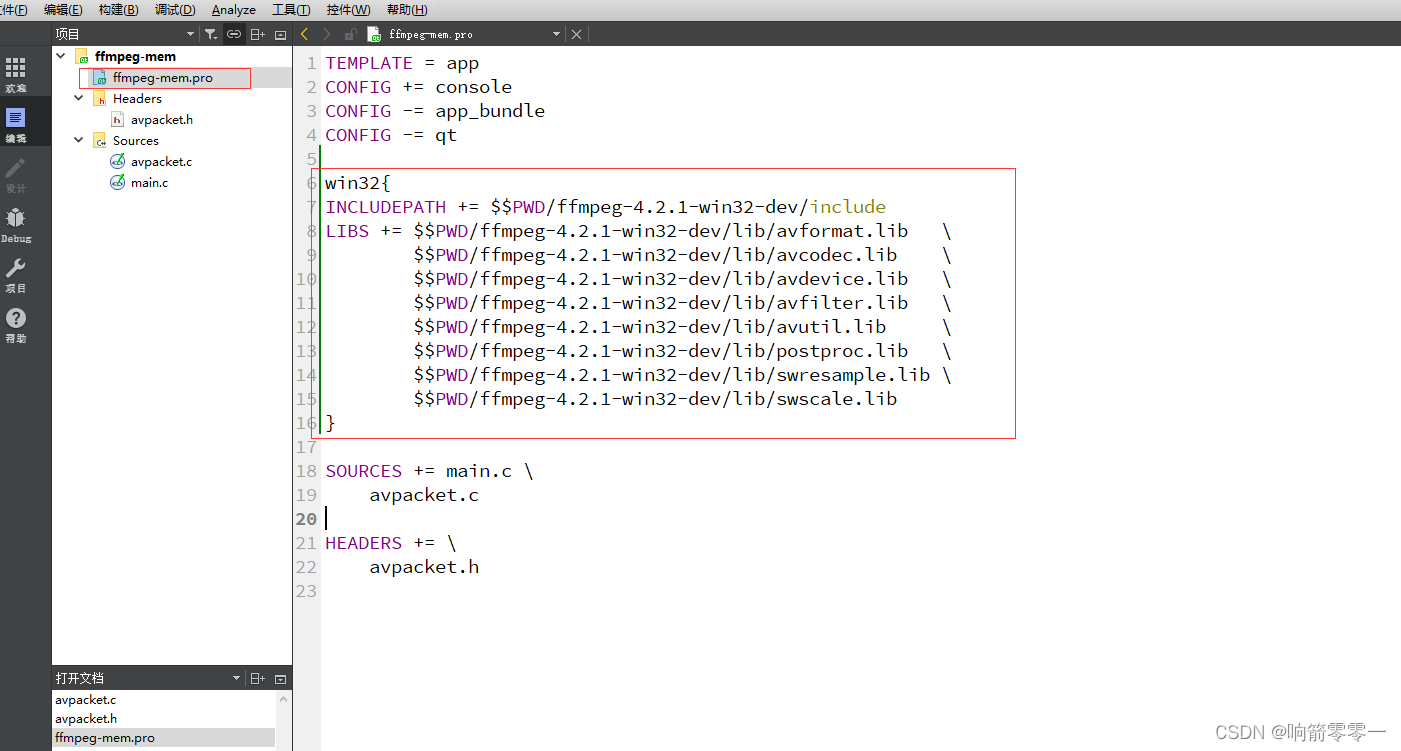The height and width of the screenshot is (751, 1401).
Task: Close the ffmpeg-mem.pro editor document
Action: click(x=576, y=34)
